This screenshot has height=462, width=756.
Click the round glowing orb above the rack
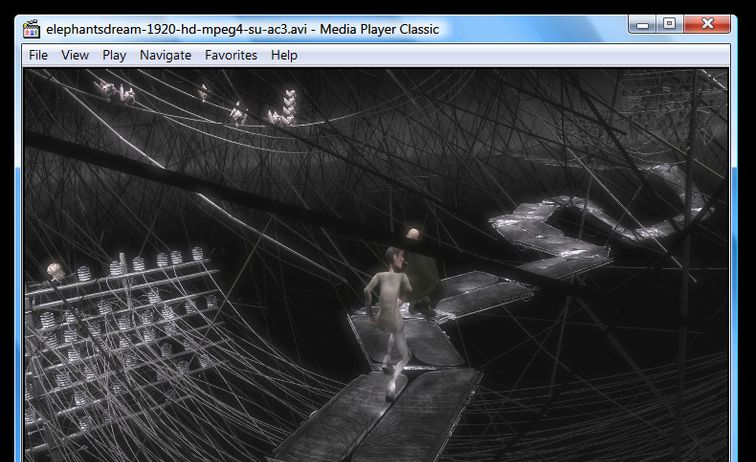click(x=55, y=271)
